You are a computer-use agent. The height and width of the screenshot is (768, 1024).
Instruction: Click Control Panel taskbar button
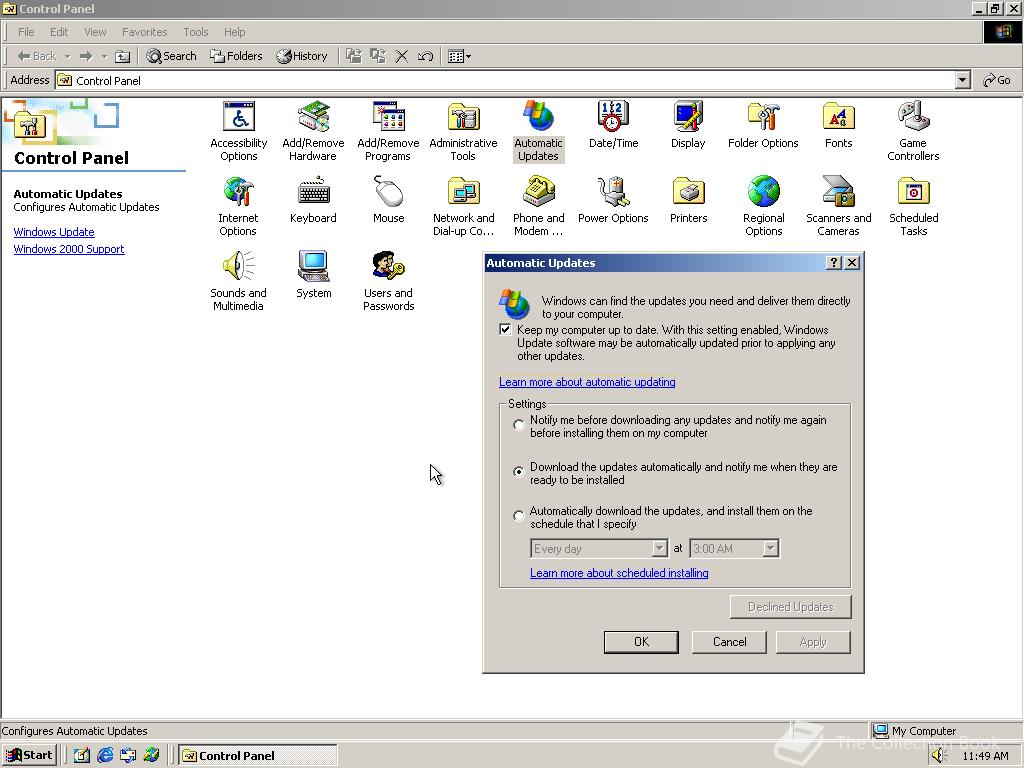click(259, 756)
